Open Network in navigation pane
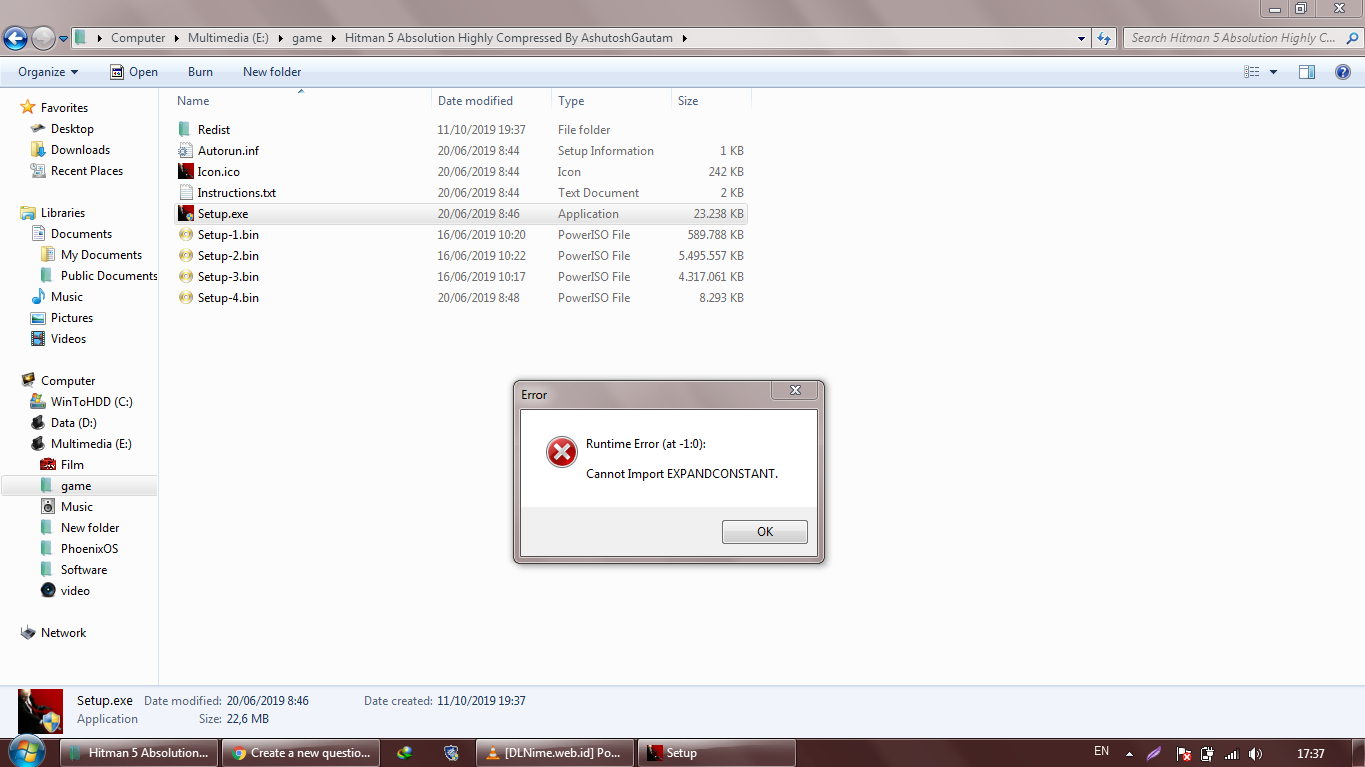The image size is (1365, 767). tap(63, 633)
